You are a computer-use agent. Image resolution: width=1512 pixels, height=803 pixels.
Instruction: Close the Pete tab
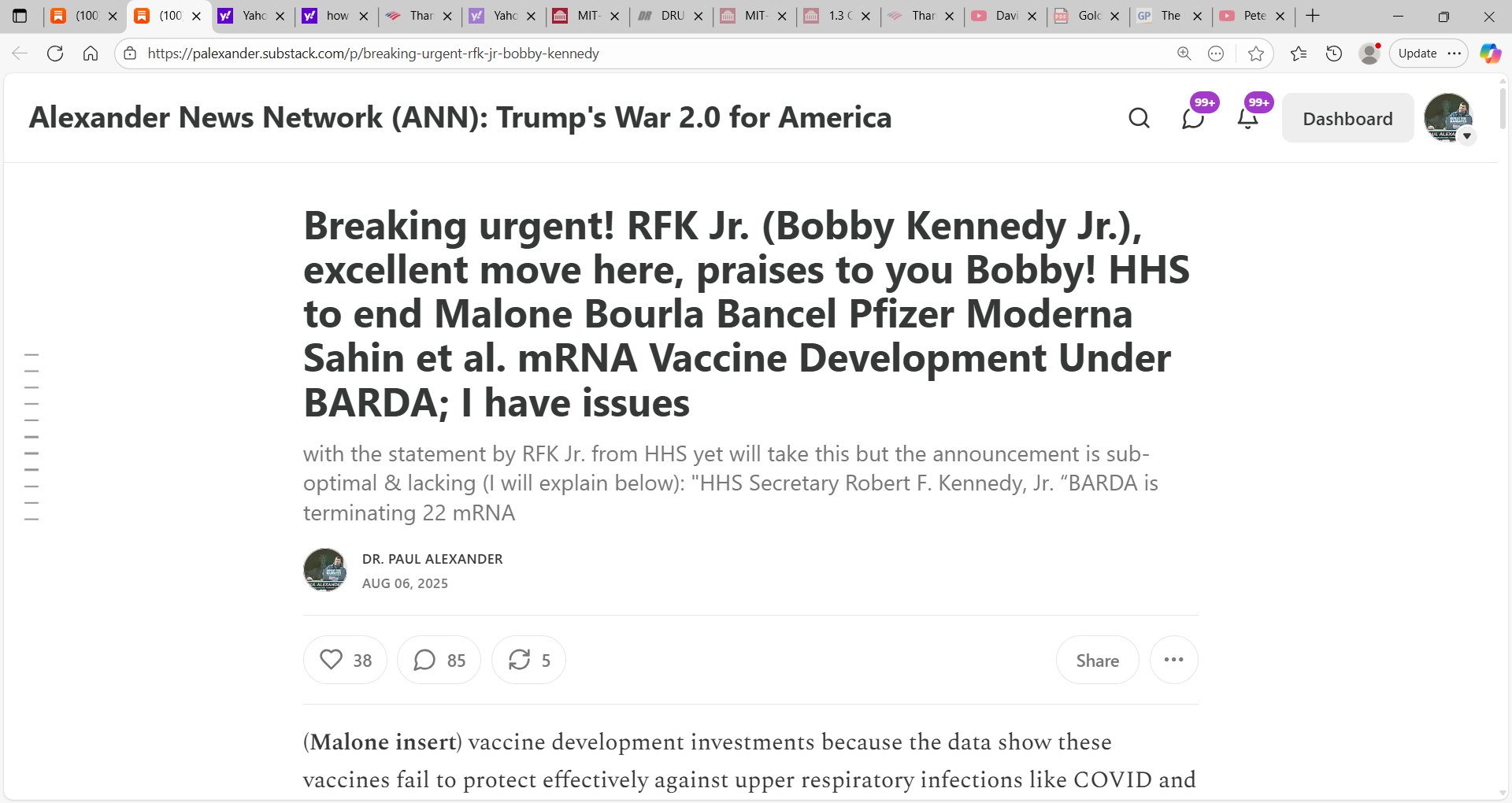[x=1280, y=16]
